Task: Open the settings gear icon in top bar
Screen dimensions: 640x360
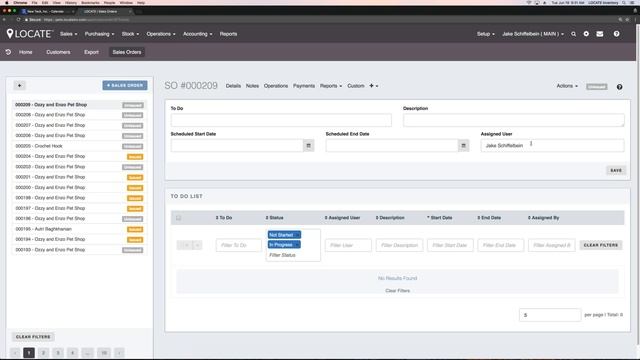Action: pyautogui.click(x=586, y=34)
